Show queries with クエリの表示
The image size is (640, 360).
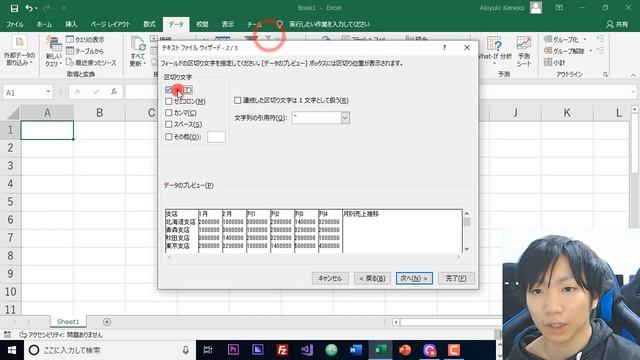click(85, 40)
